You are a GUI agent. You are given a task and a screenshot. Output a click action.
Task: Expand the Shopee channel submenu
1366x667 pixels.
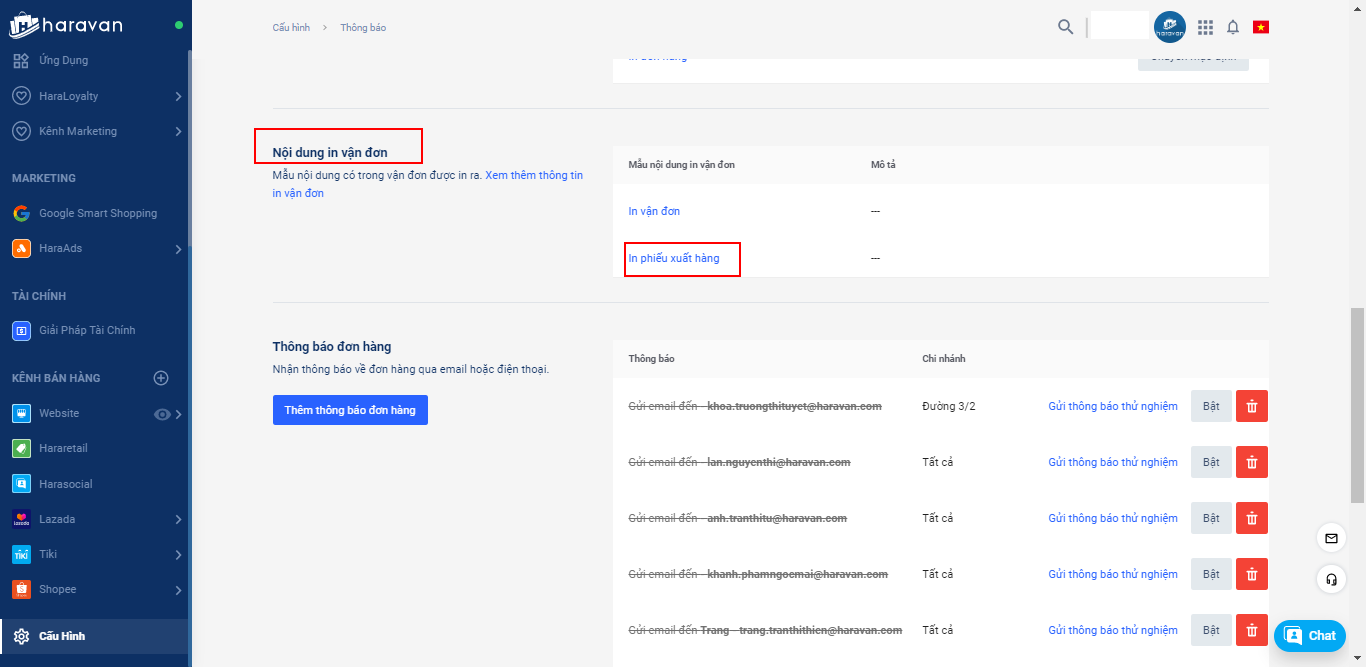click(178, 590)
